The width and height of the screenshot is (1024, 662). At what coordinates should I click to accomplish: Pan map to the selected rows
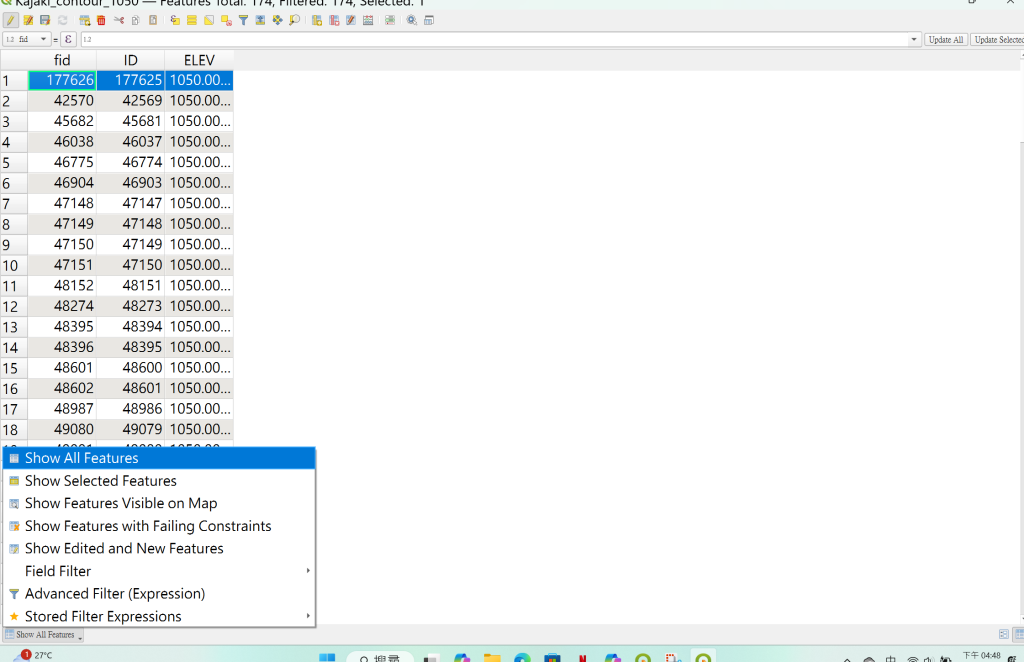(278, 20)
